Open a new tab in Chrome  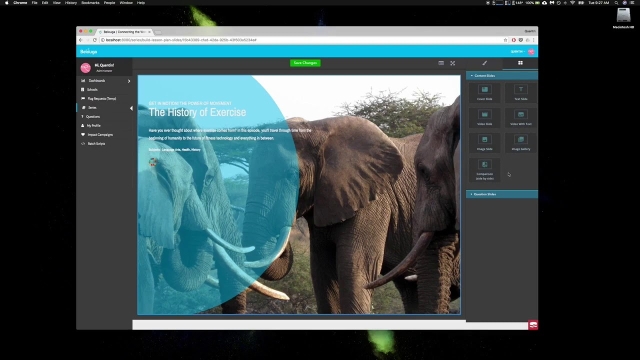pyautogui.click(x=158, y=32)
